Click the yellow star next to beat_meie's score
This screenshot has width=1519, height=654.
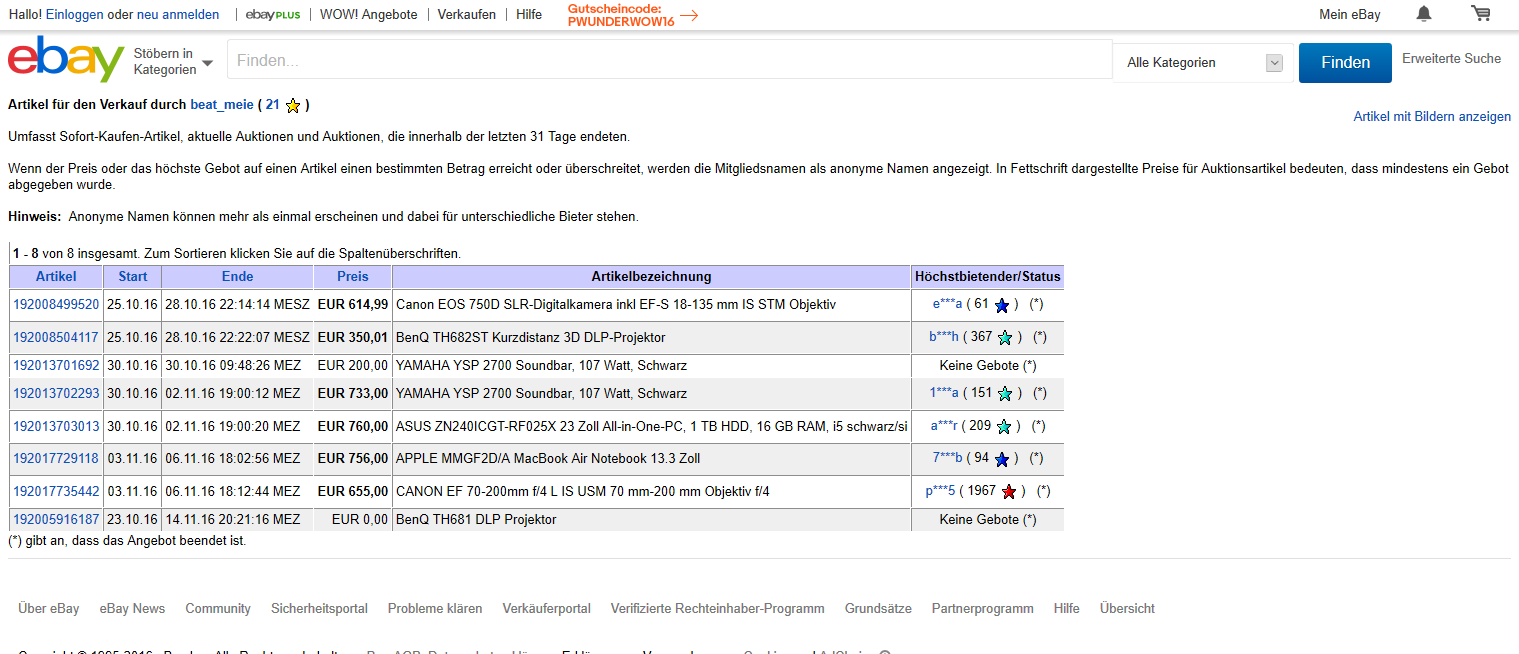pyautogui.click(x=293, y=105)
